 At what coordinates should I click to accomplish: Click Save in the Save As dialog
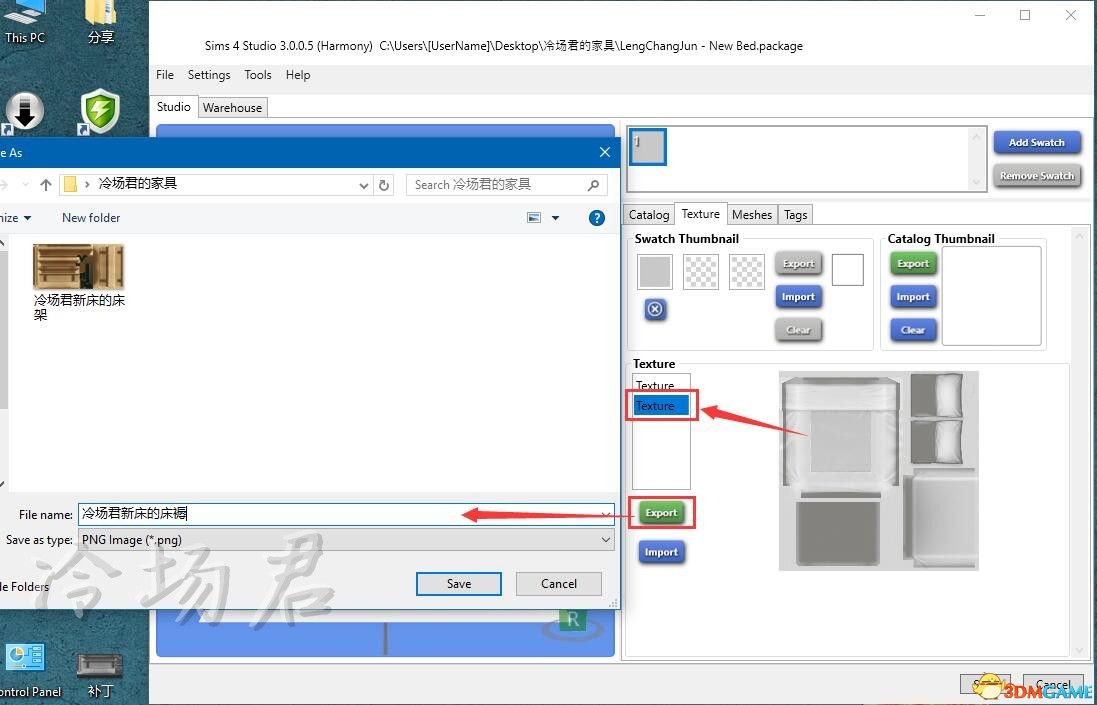click(459, 584)
